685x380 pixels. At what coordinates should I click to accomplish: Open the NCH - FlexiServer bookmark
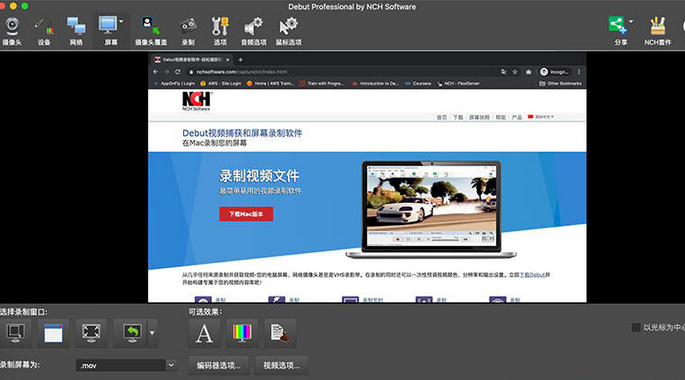(459, 83)
